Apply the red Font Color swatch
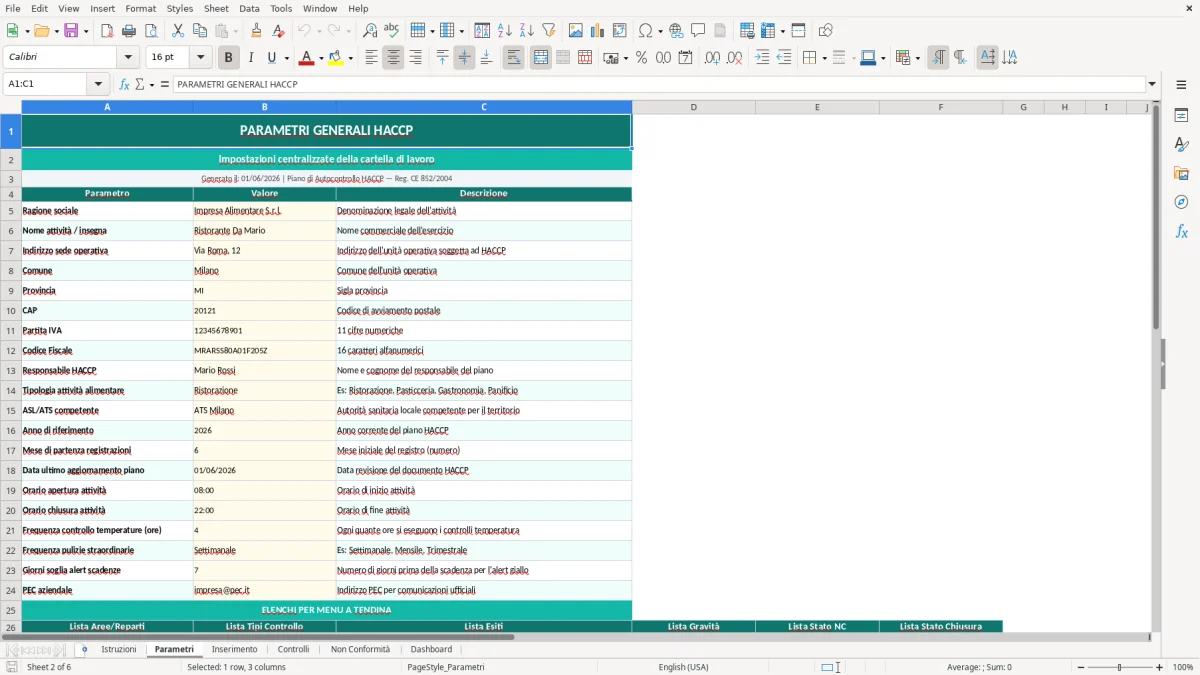 pyautogui.click(x=306, y=58)
